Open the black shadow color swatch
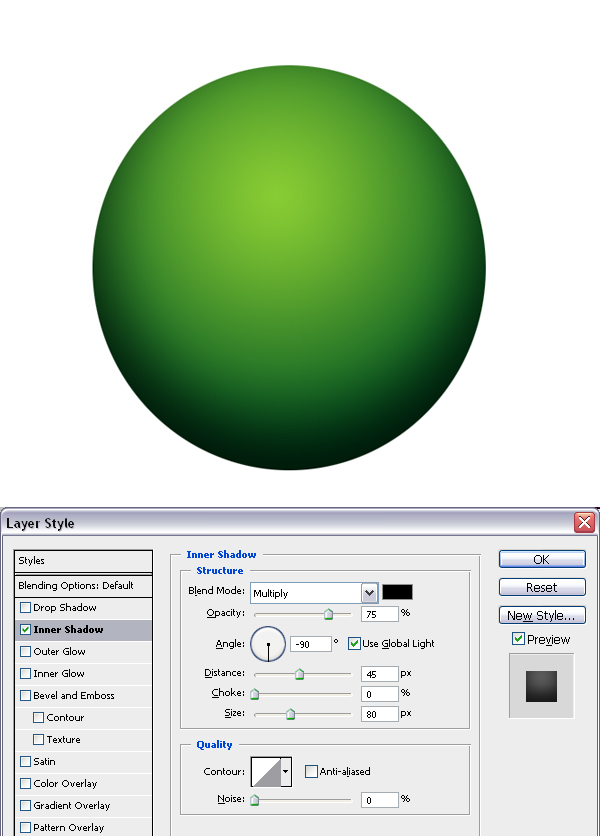 [x=397, y=592]
